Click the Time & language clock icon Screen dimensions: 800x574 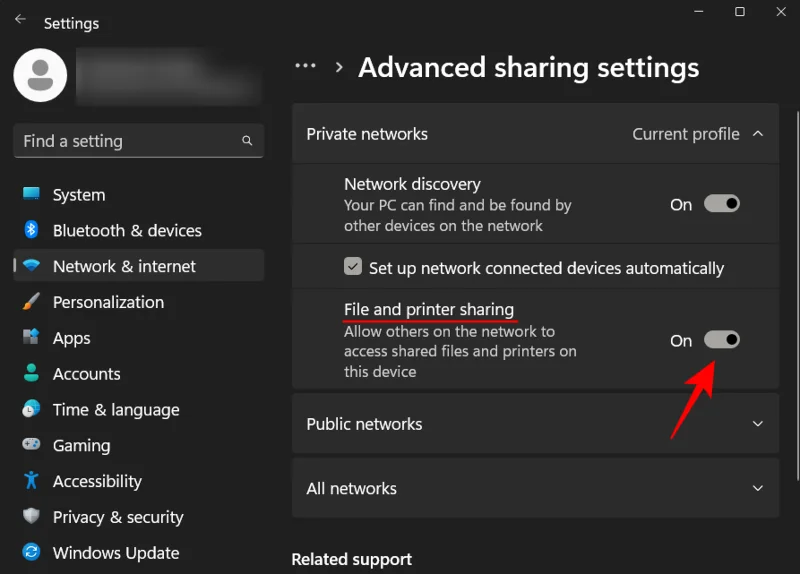pos(31,409)
